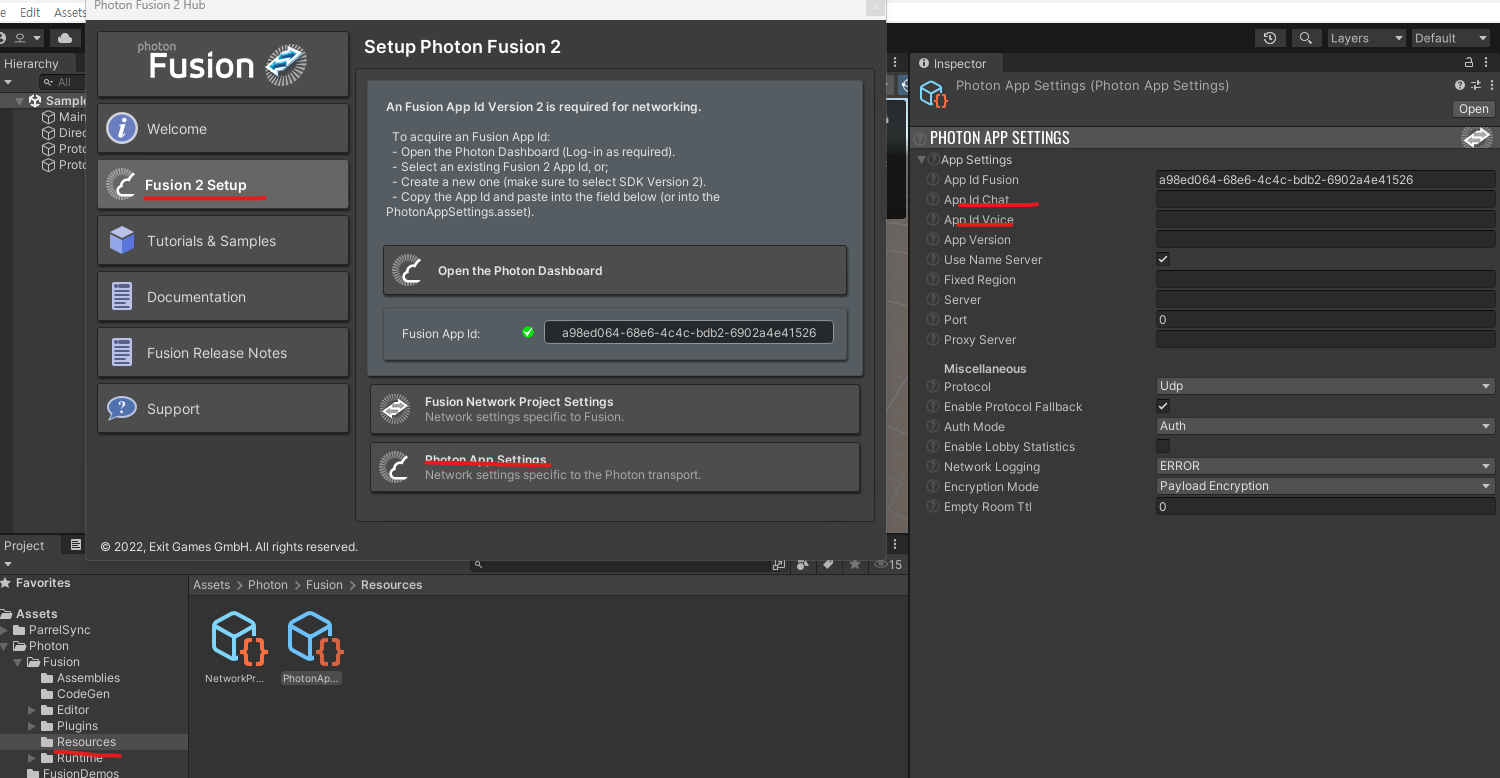Screen dimensions: 1500x778
Task: Open the Unity cloud services icon
Action: point(65,38)
